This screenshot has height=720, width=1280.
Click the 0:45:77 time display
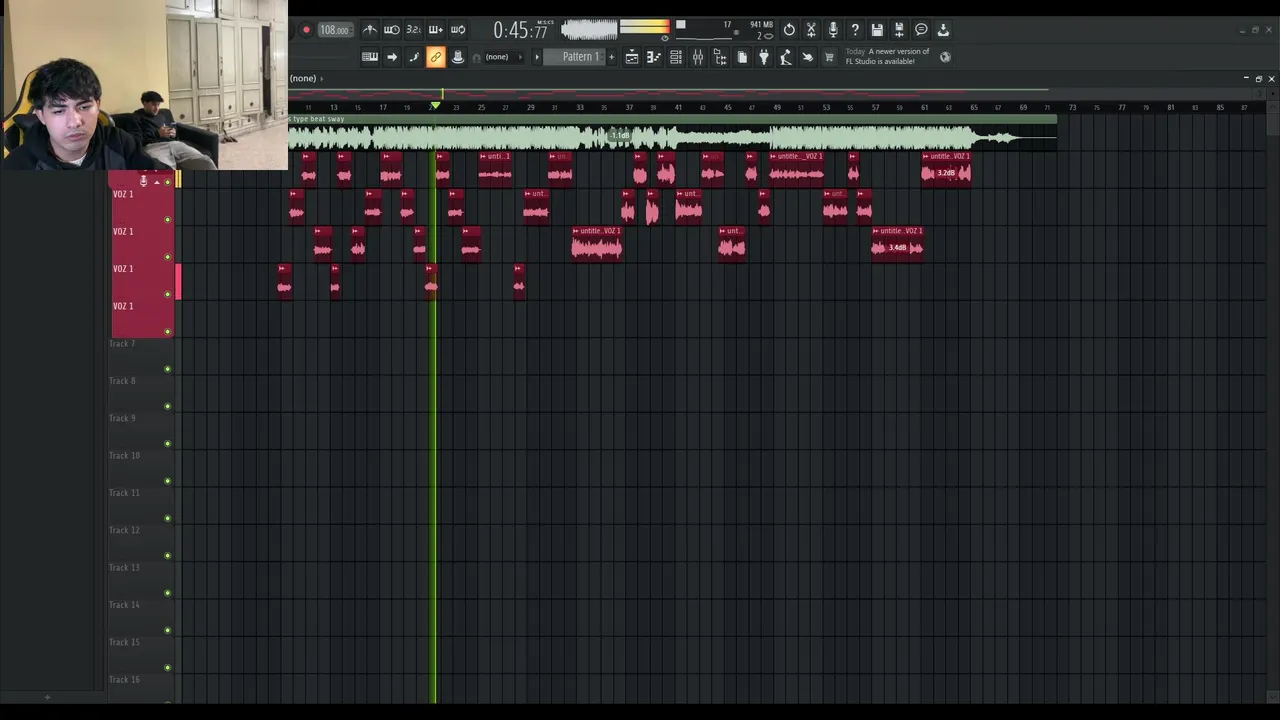tap(520, 31)
